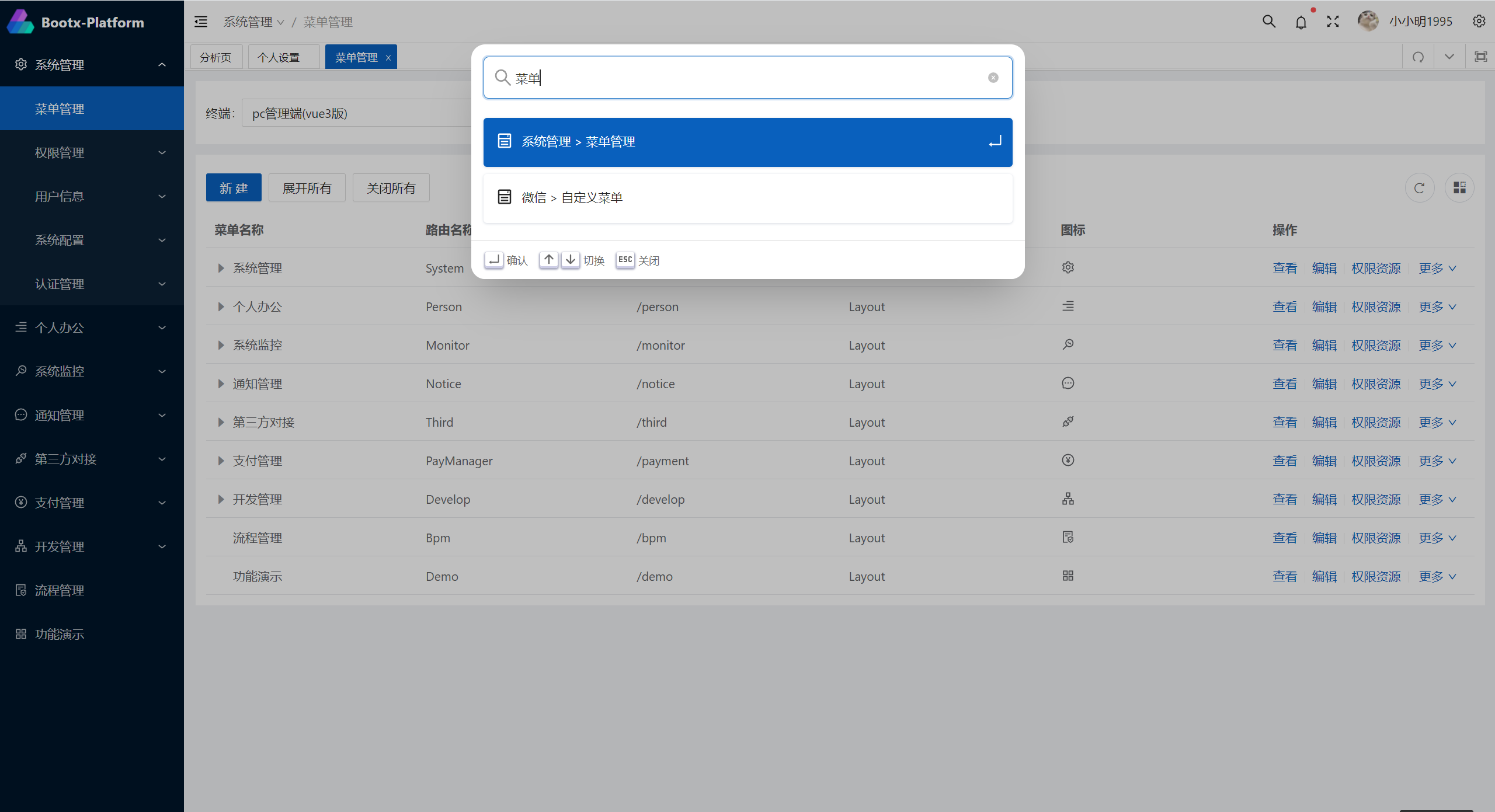Expand the 开发管理 table row
This screenshot has height=812, width=1495.
tap(221, 500)
